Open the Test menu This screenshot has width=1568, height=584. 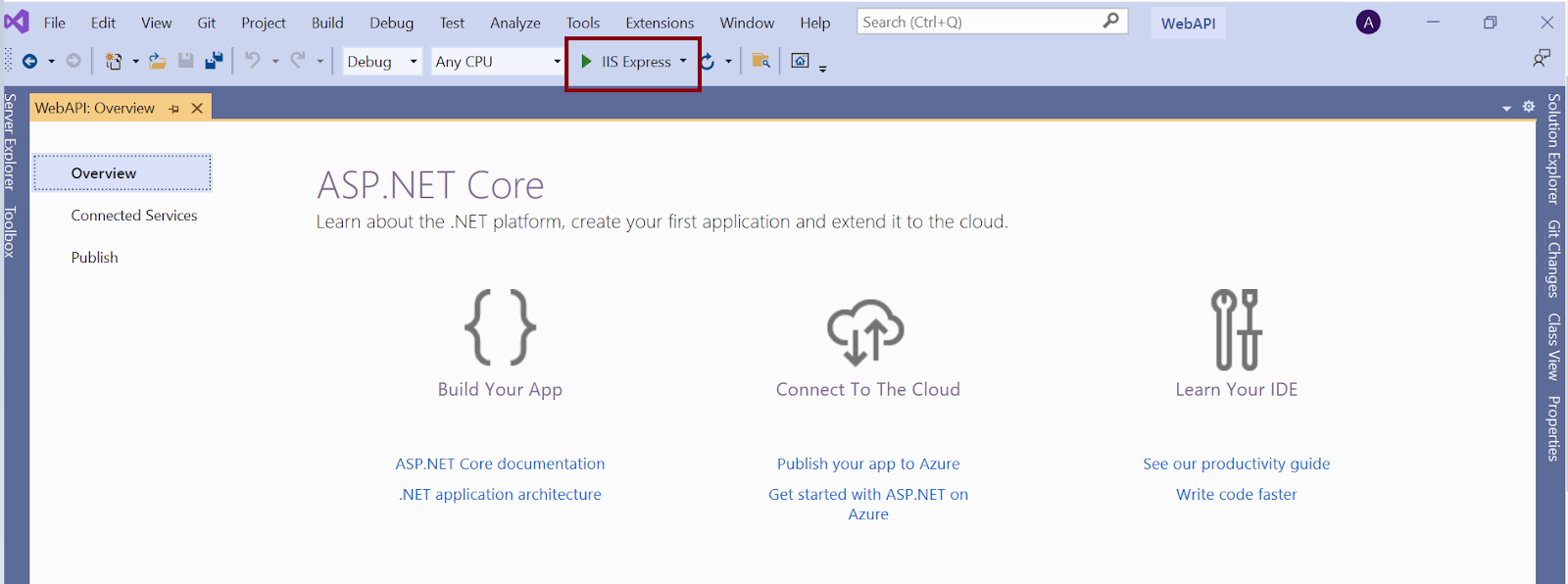tap(452, 23)
